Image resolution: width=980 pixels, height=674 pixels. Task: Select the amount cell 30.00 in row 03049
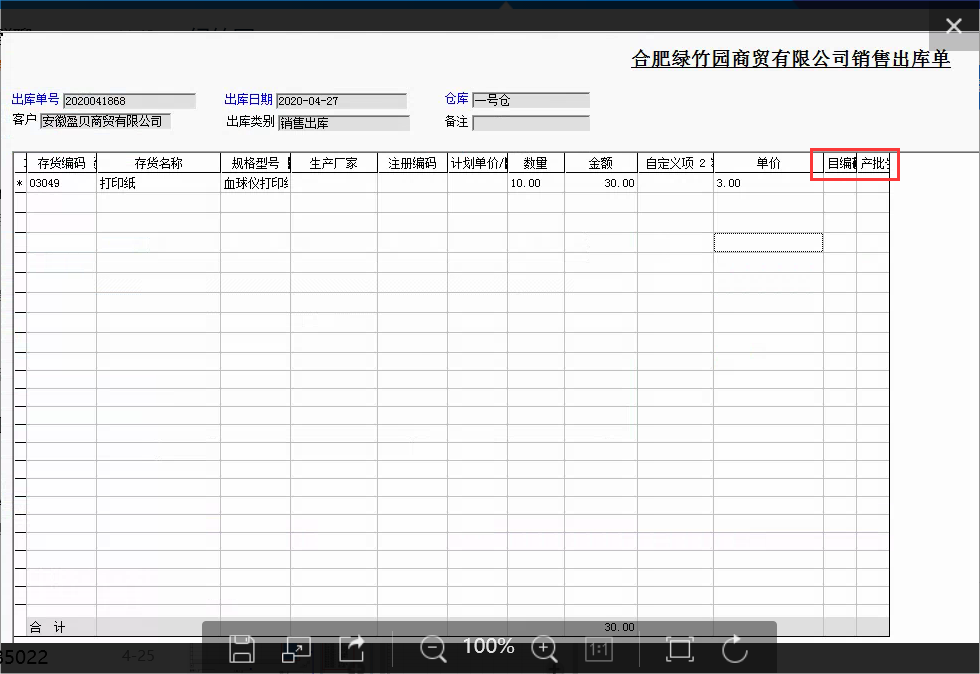601,183
